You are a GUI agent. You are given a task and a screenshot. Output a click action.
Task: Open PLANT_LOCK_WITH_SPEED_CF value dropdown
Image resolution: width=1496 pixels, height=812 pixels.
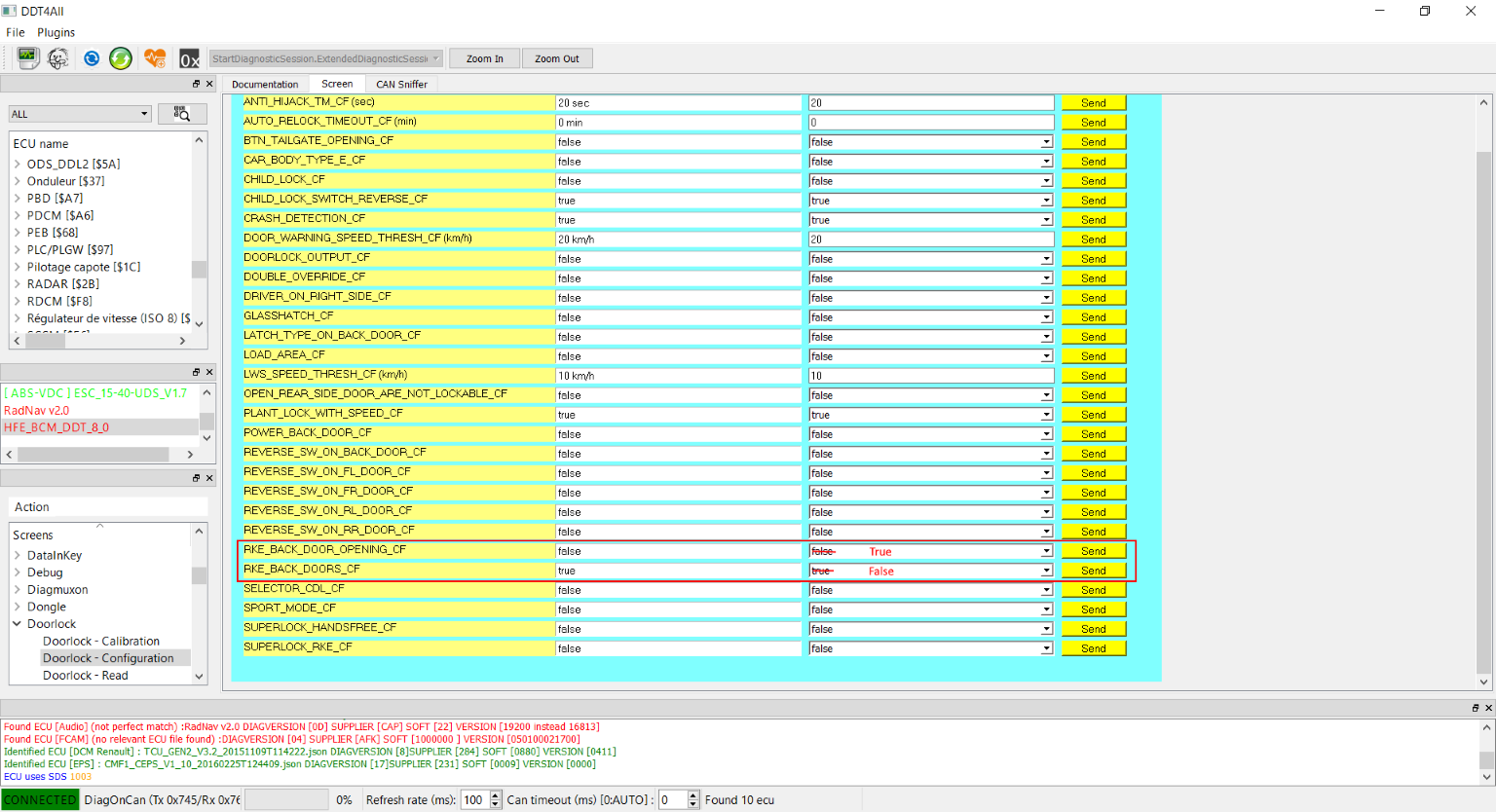[1047, 415]
